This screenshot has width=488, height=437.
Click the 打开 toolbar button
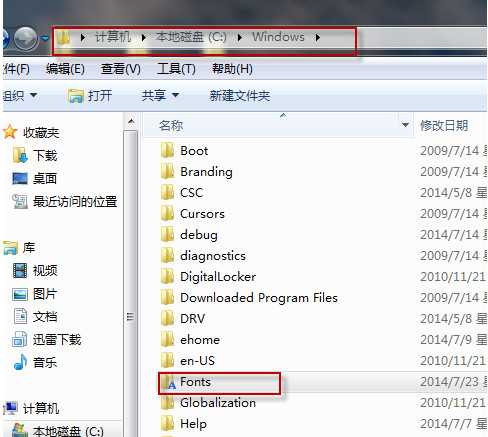coord(90,96)
